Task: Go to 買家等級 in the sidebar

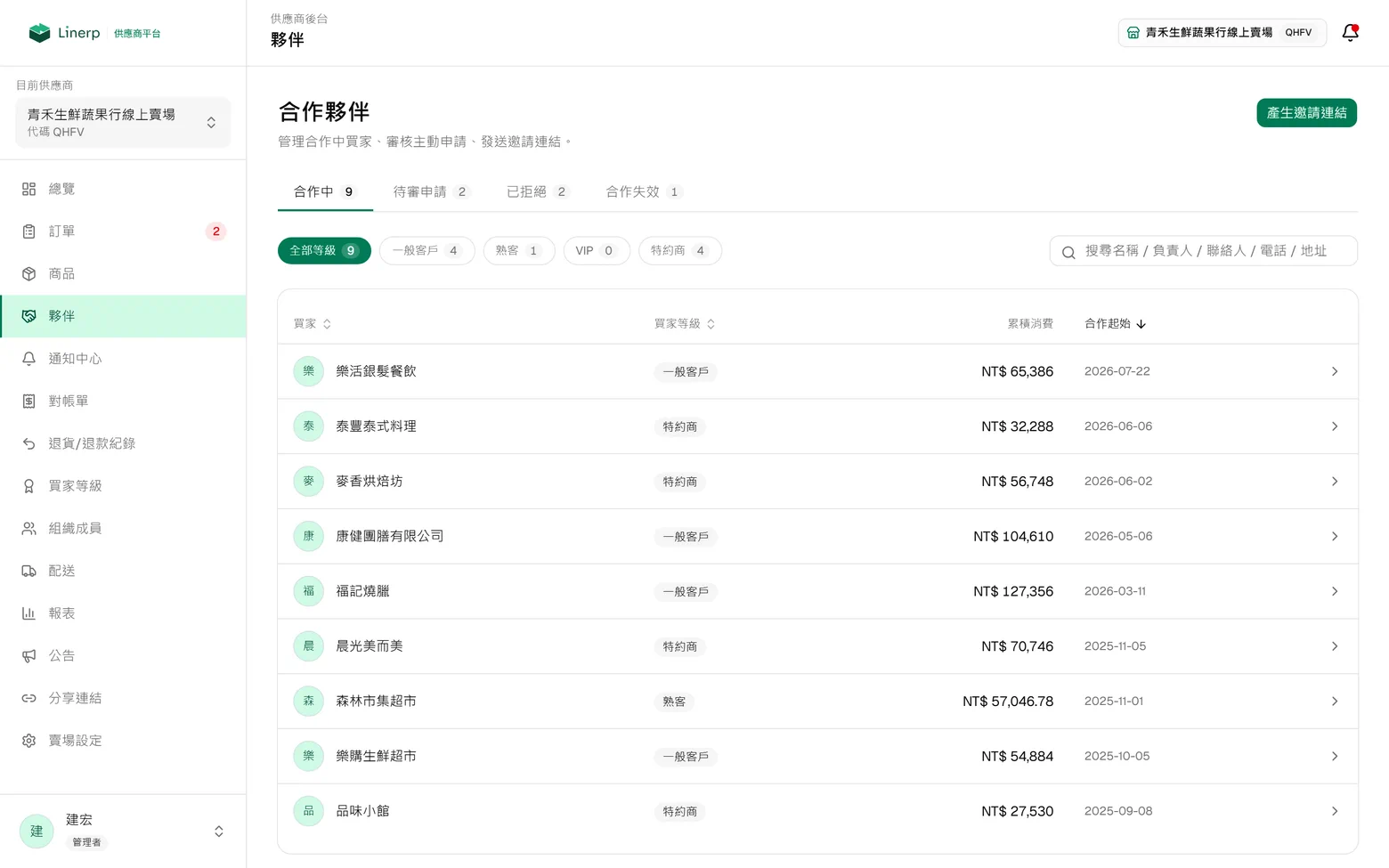Action: [x=123, y=486]
